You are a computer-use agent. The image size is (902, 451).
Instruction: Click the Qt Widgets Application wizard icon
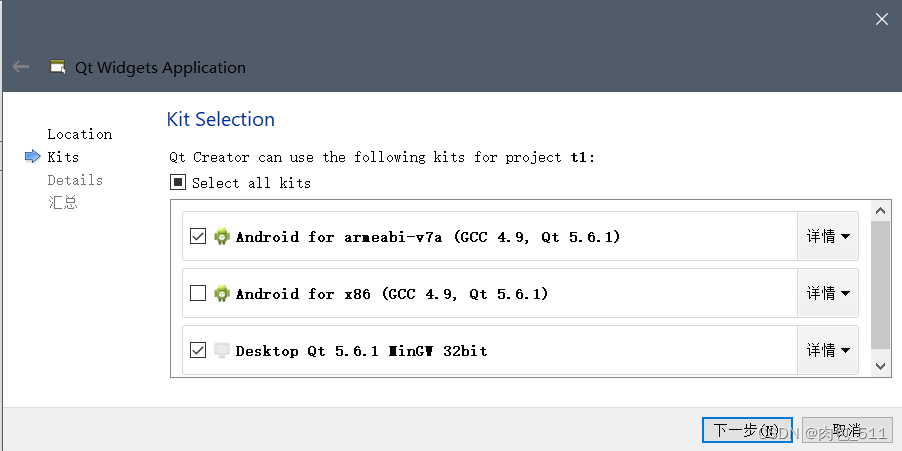click(58, 67)
